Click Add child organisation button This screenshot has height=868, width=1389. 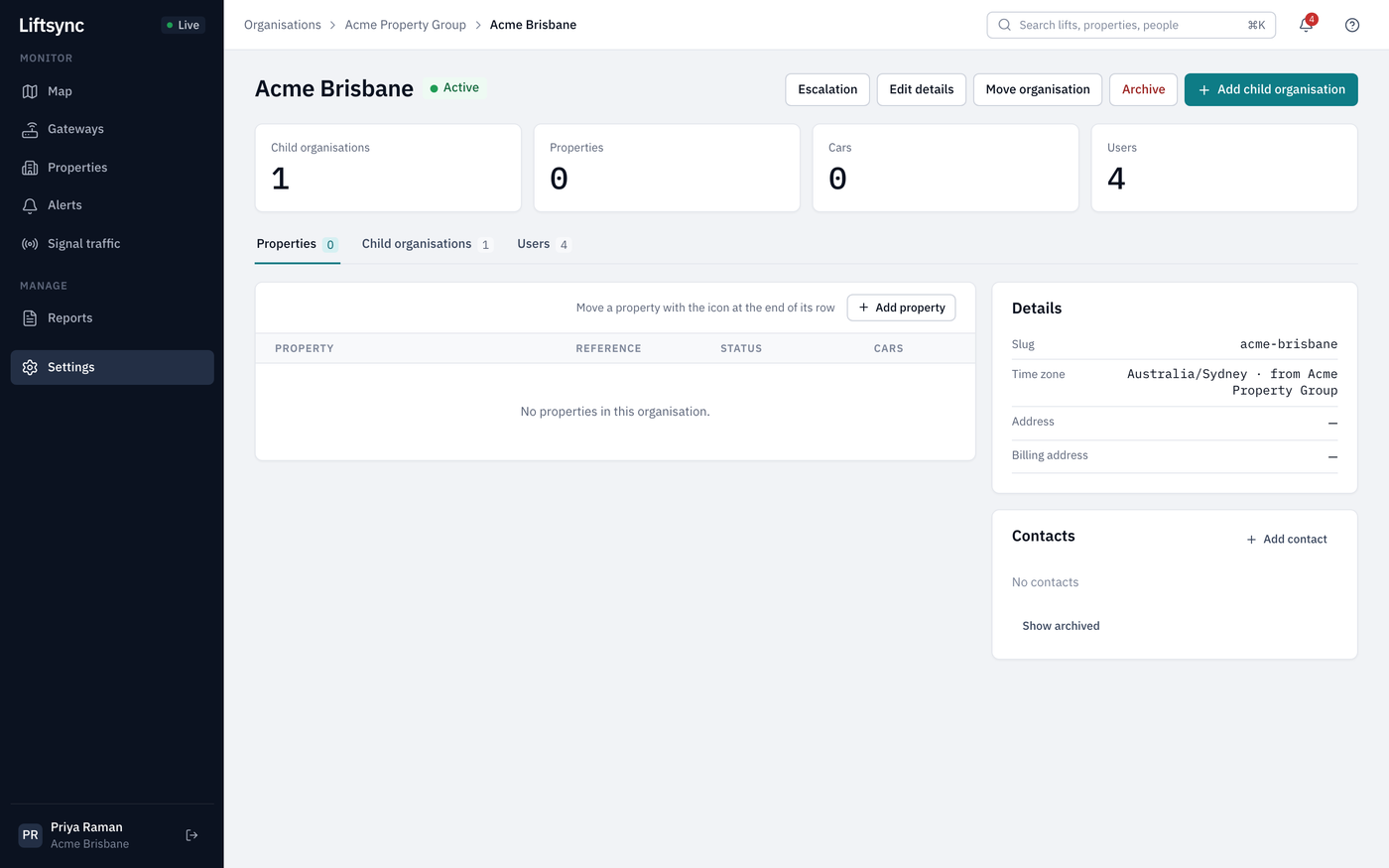click(1271, 89)
